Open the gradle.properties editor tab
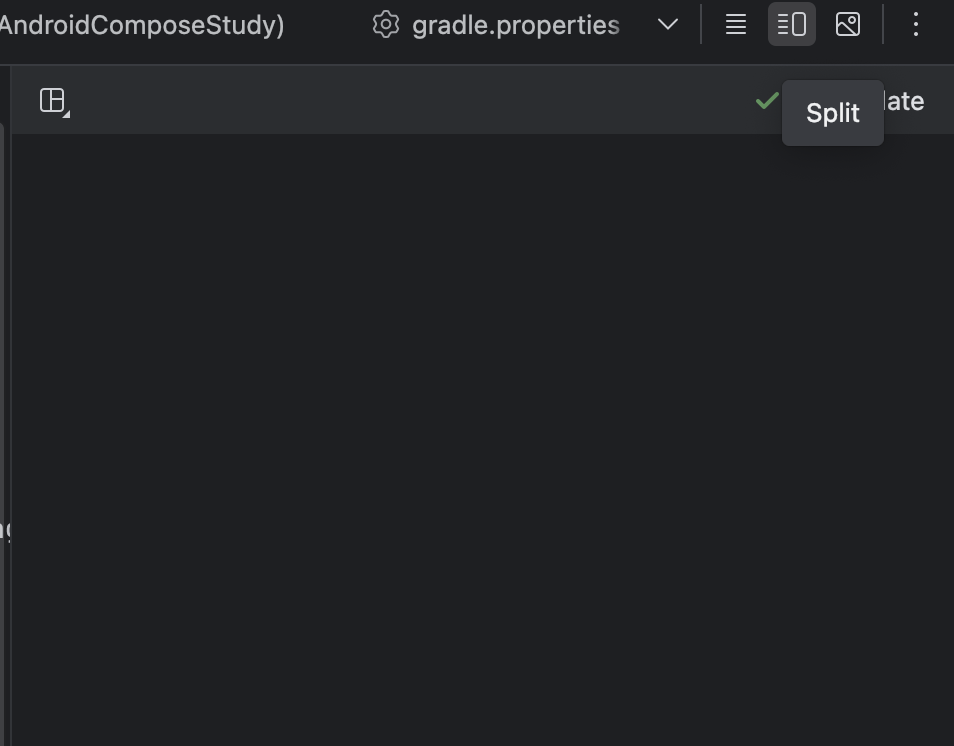The height and width of the screenshot is (746, 954). click(x=515, y=25)
